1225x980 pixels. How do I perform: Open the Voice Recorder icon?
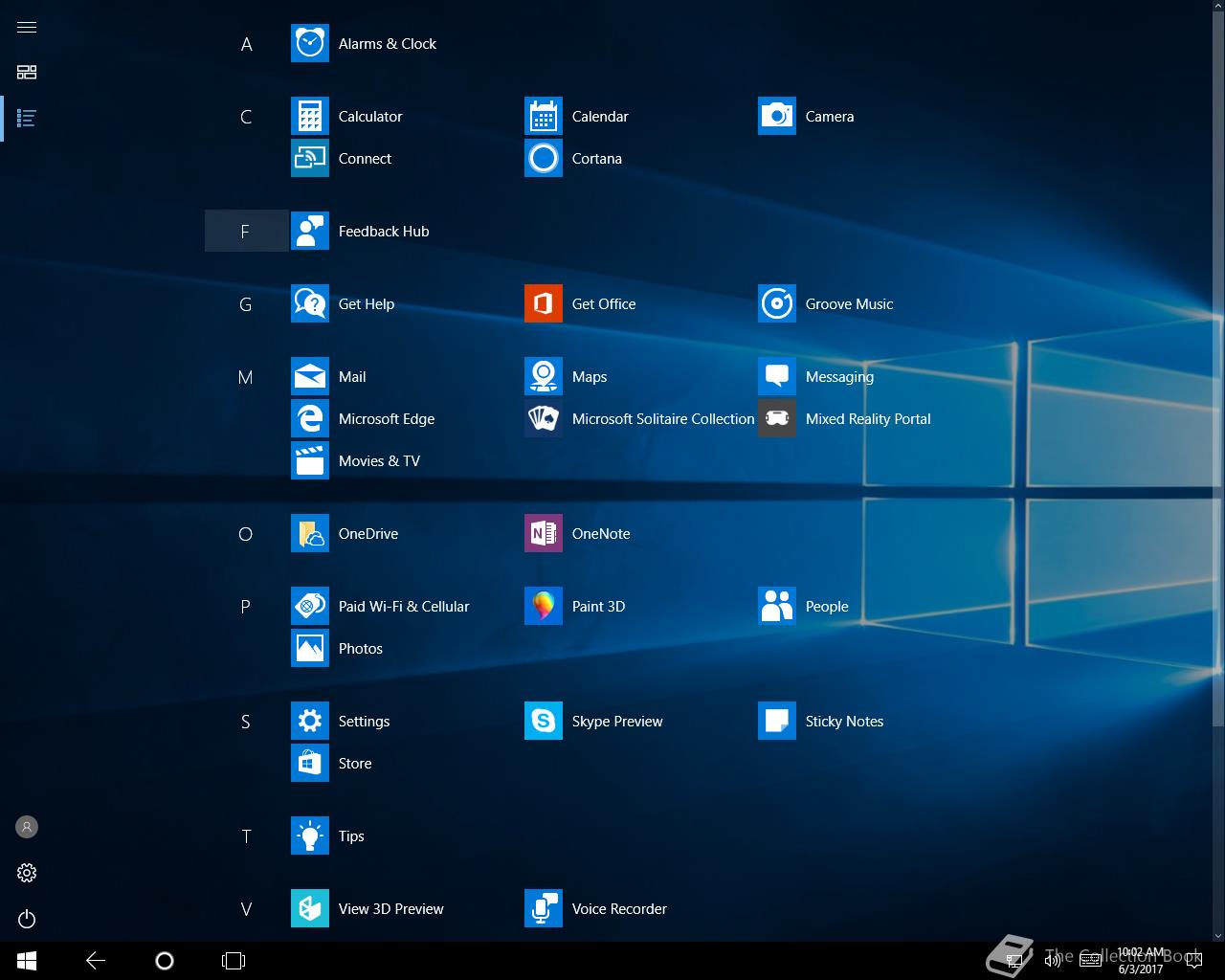pyautogui.click(x=544, y=909)
